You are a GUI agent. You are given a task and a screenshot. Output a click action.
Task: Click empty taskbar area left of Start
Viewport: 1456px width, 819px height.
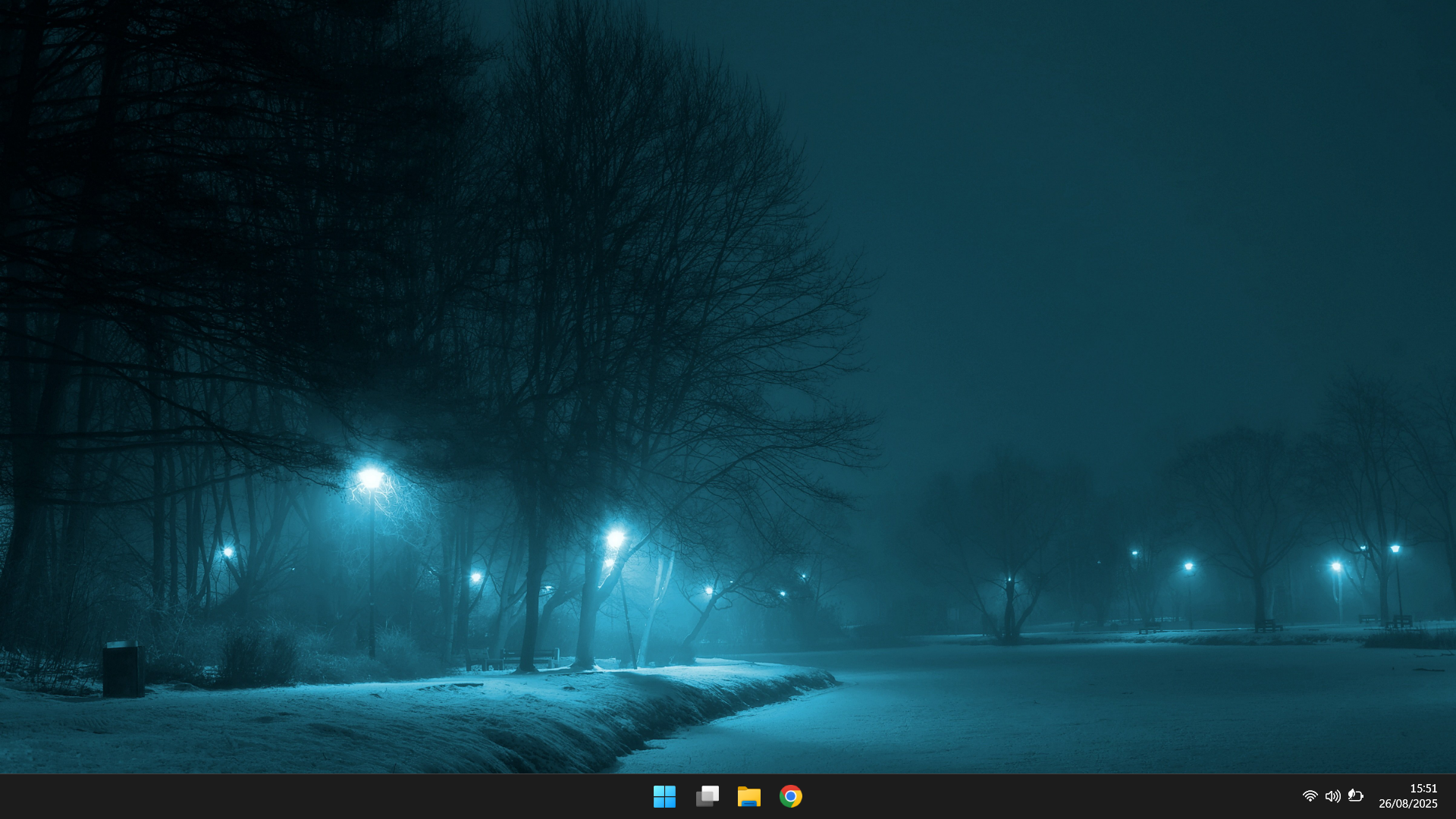coord(303,796)
